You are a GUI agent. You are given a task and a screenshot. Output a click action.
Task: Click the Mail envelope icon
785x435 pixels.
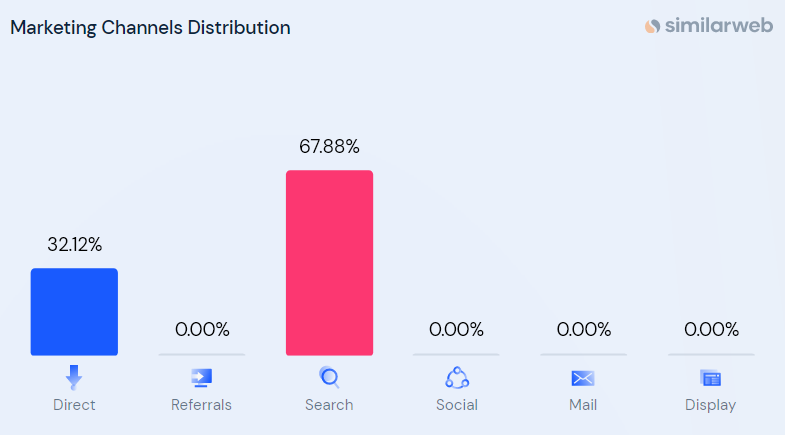(583, 378)
